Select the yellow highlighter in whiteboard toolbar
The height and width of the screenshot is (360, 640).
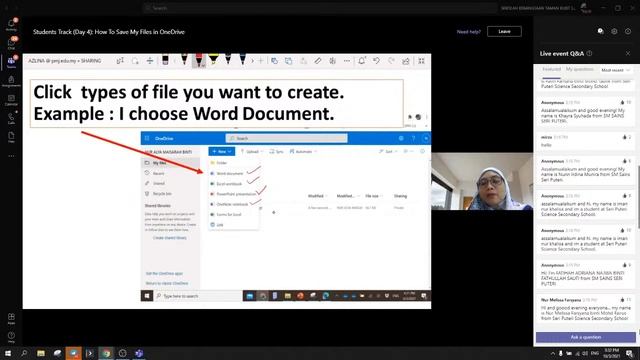pyautogui.click(x=213, y=60)
